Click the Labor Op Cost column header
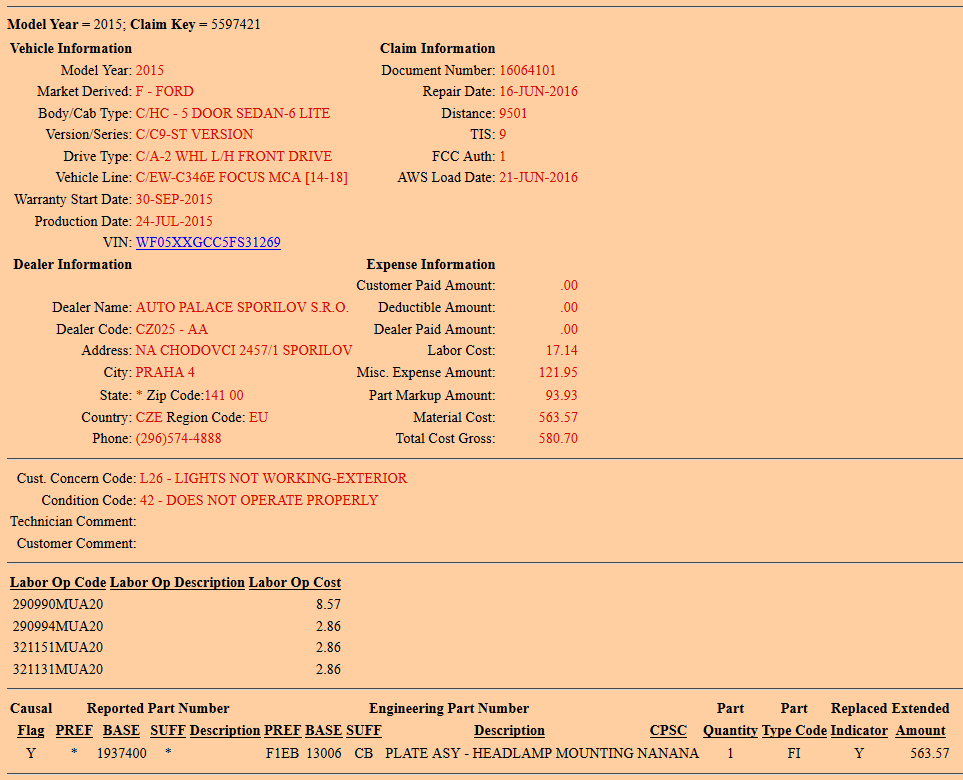Image resolution: width=963 pixels, height=780 pixels. [x=294, y=582]
